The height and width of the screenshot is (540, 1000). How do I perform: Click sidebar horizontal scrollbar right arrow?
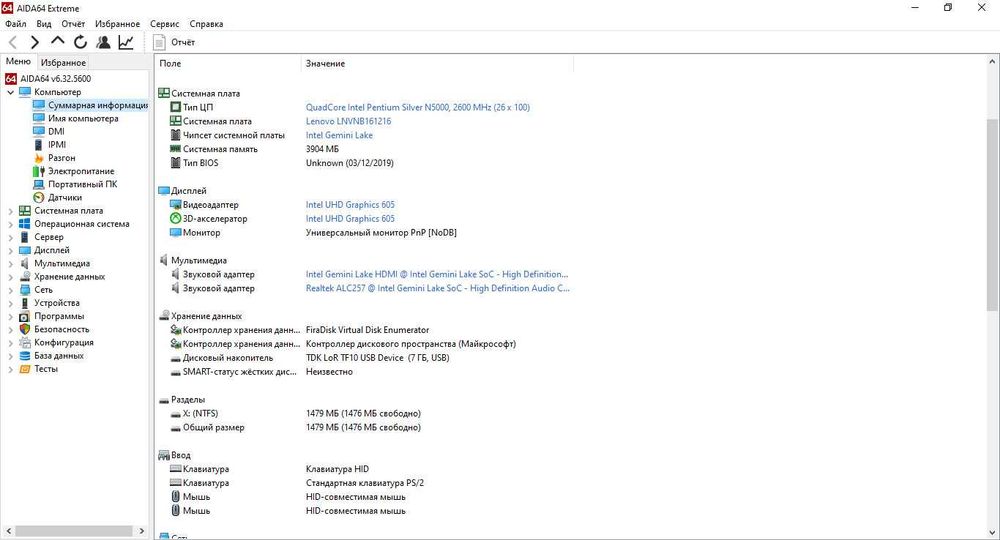(x=142, y=531)
